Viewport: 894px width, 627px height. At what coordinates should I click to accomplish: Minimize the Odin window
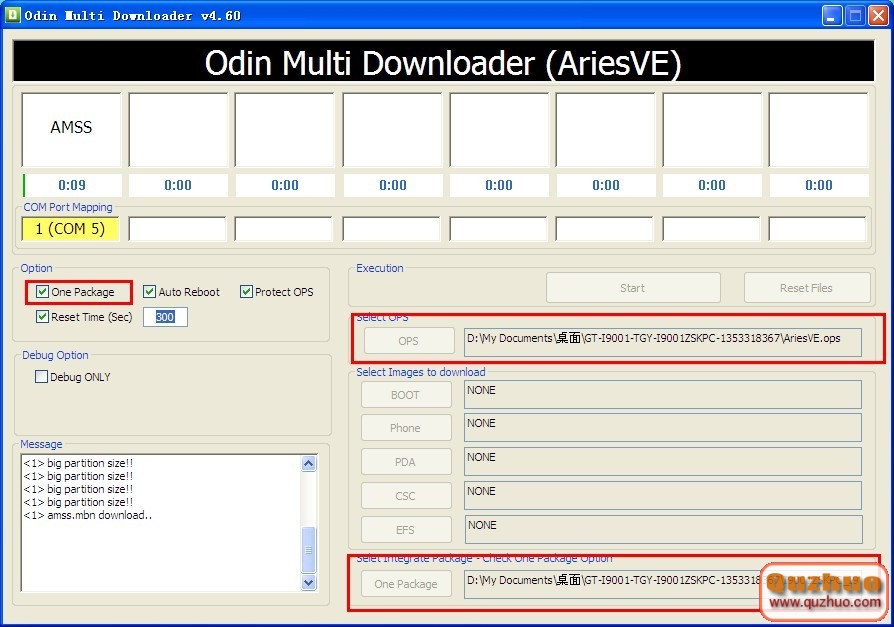pos(832,15)
